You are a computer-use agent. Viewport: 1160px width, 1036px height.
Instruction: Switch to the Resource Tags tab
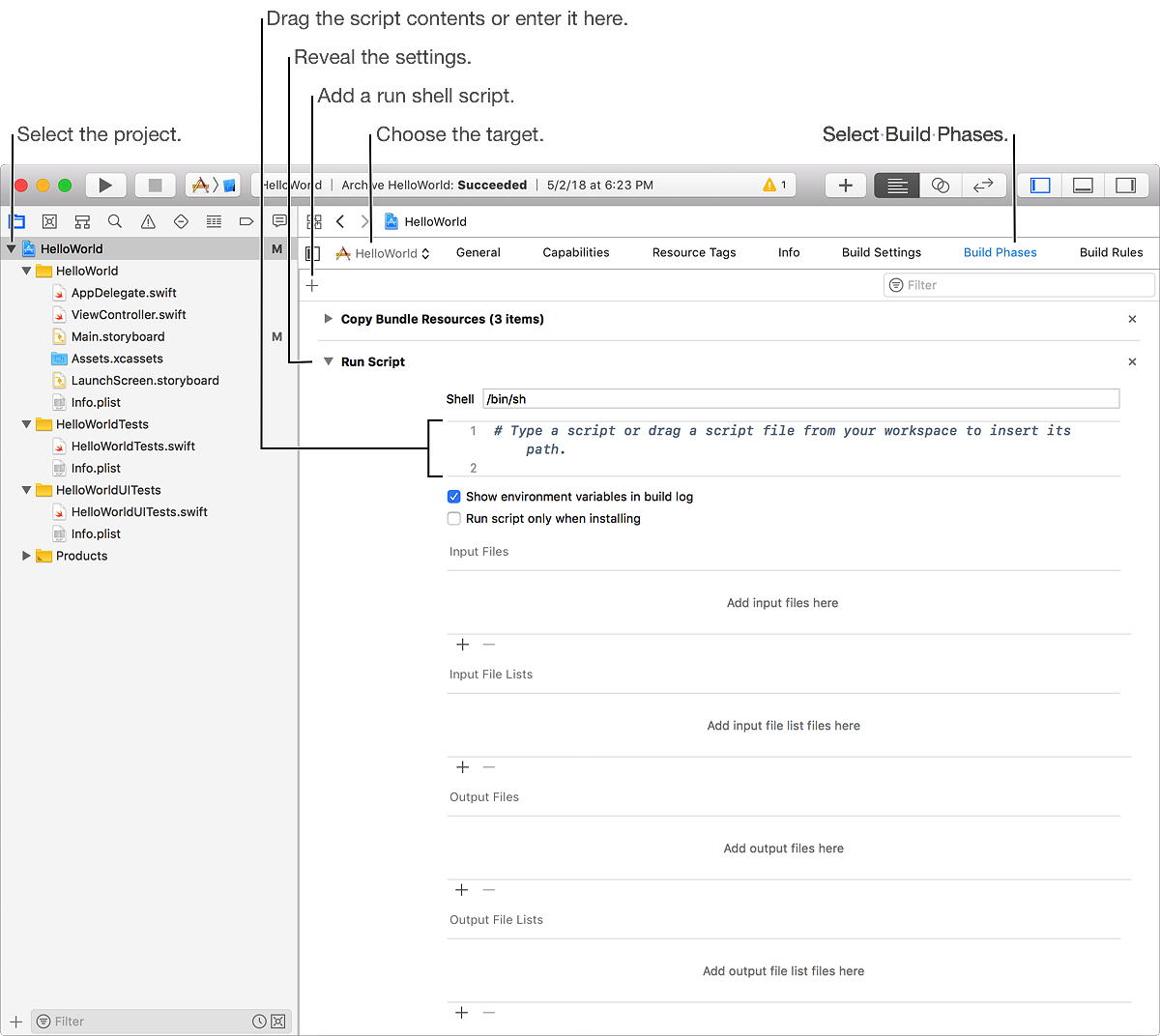click(x=694, y=252)
